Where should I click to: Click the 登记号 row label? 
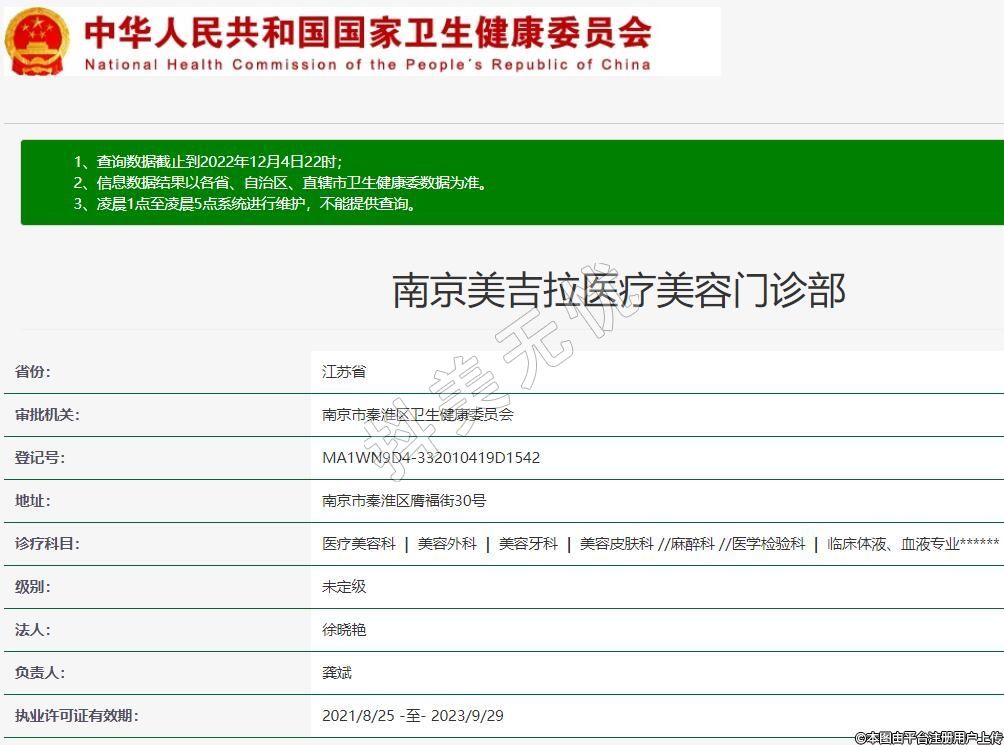click(40, 458)
